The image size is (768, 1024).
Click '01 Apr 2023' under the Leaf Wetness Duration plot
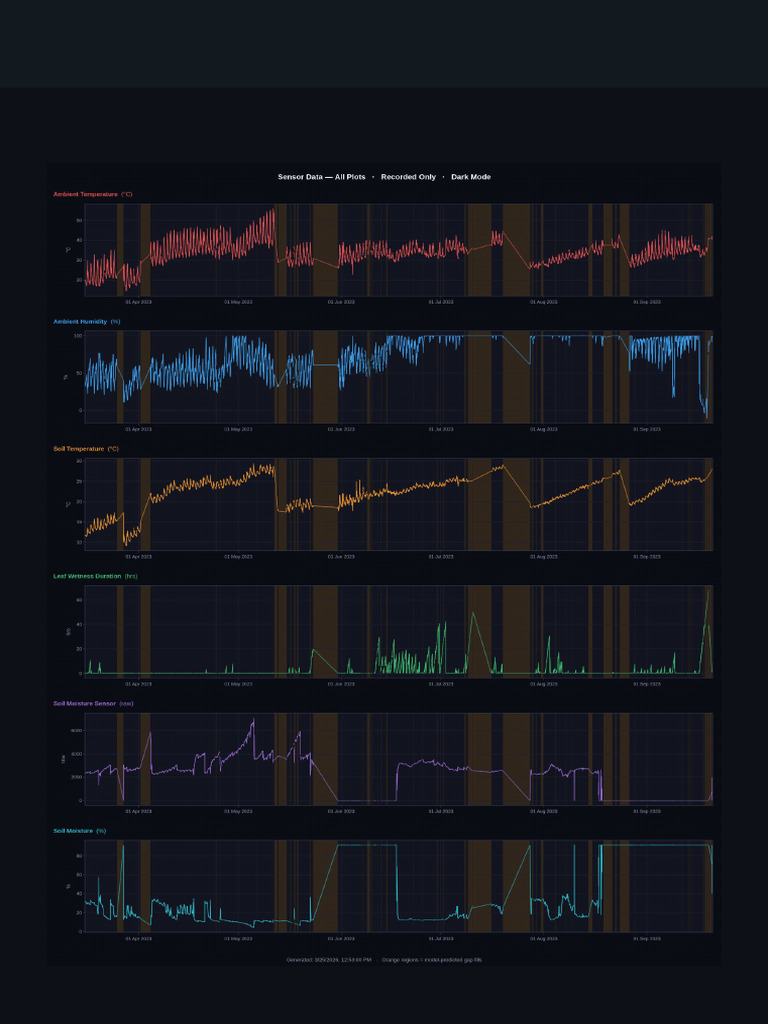[x=138, y=684]
